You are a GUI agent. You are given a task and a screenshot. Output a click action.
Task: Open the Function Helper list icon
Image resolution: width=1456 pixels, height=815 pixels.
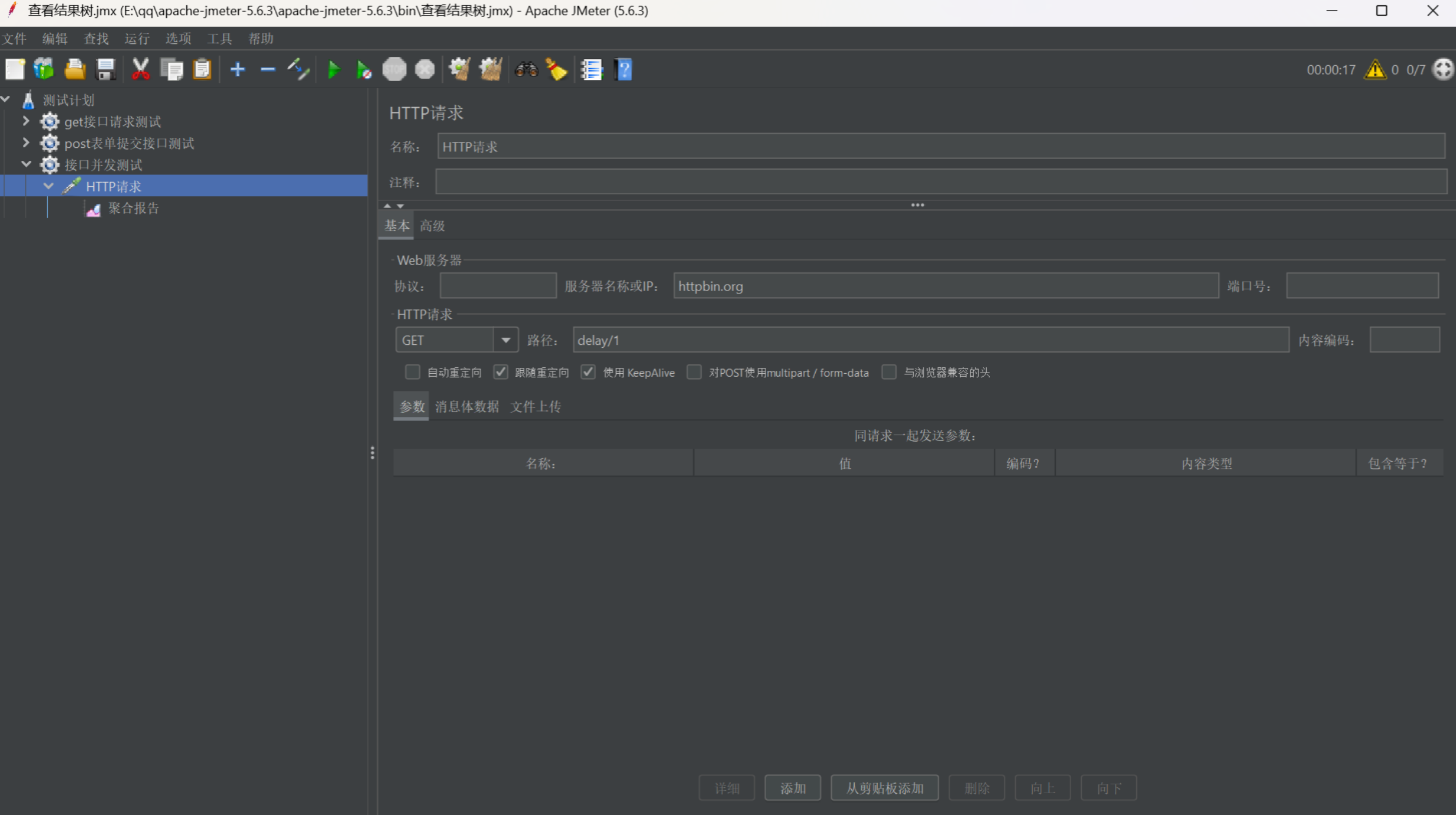[x=591, y=70]
